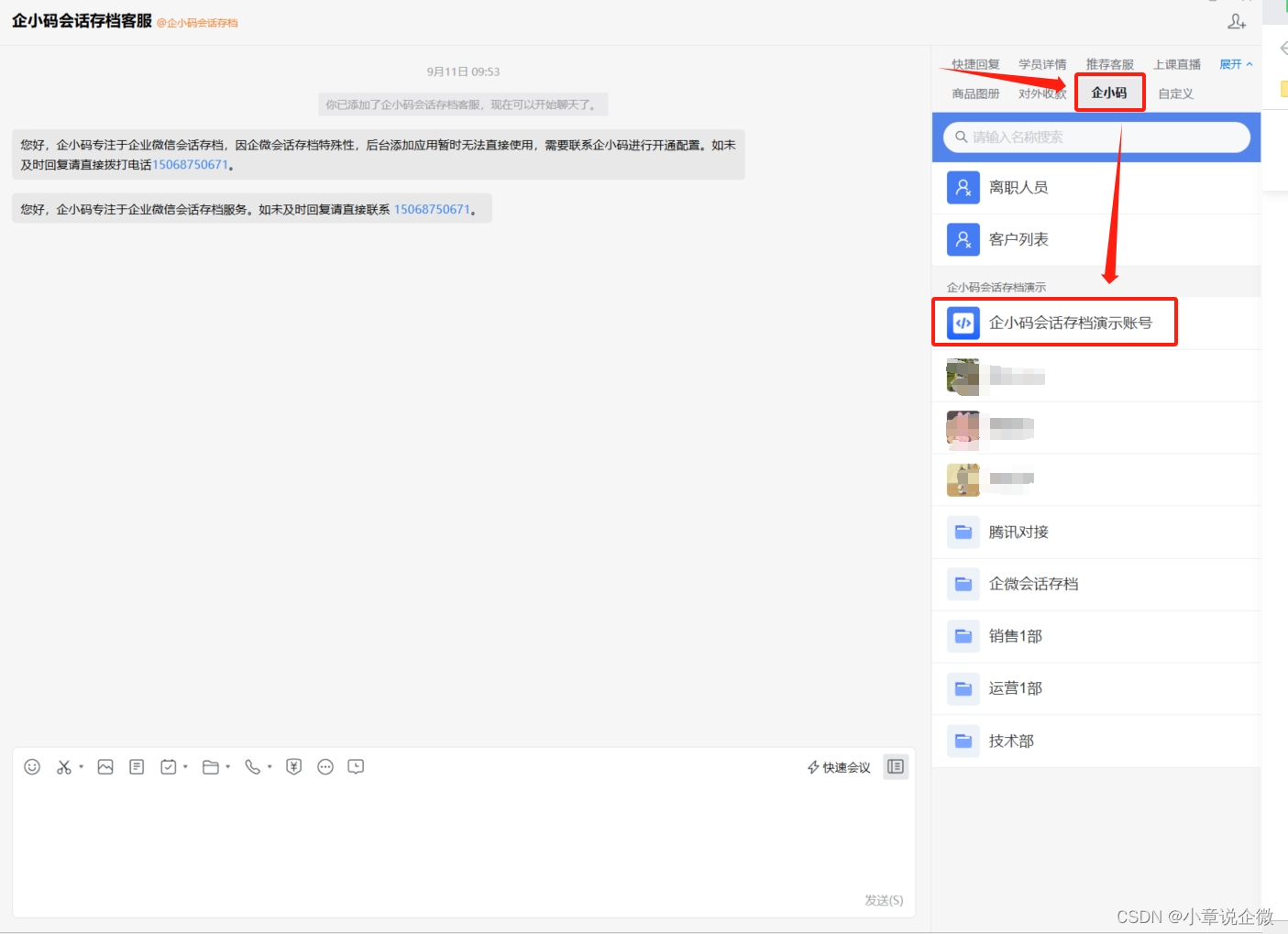
Task: Open the document note icon
Action: tap(137, 767)
